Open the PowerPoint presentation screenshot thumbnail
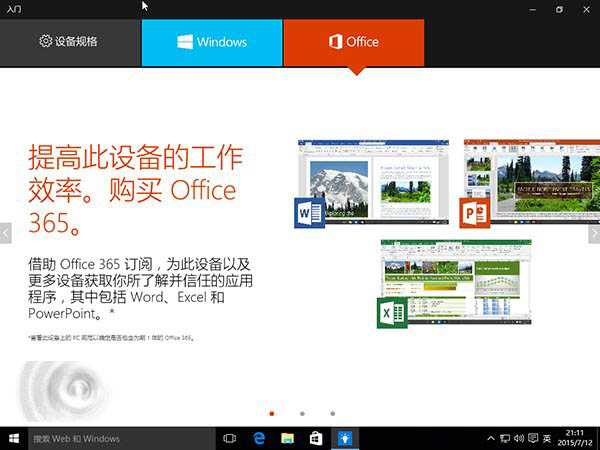Viewport: 600px width, 450px height. click(x=532, y=182)
